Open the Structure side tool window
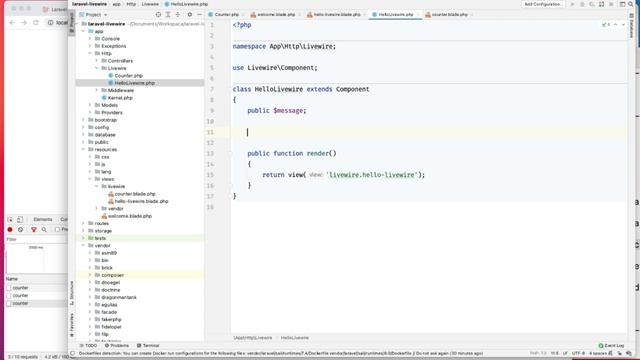Viewport: 640px width, 360px height. 72,293
